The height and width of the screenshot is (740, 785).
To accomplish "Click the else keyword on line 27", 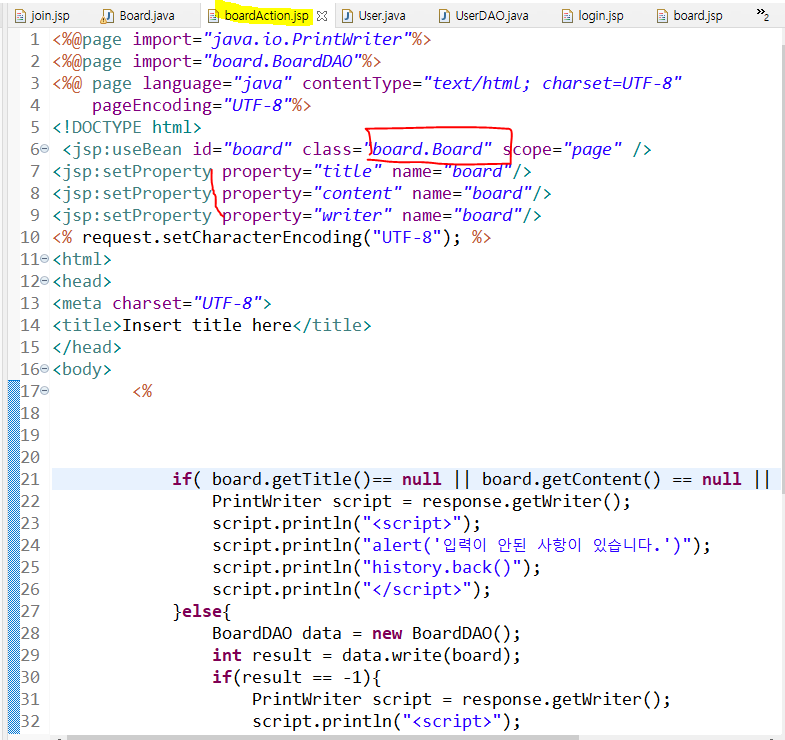I will (201, 611).
